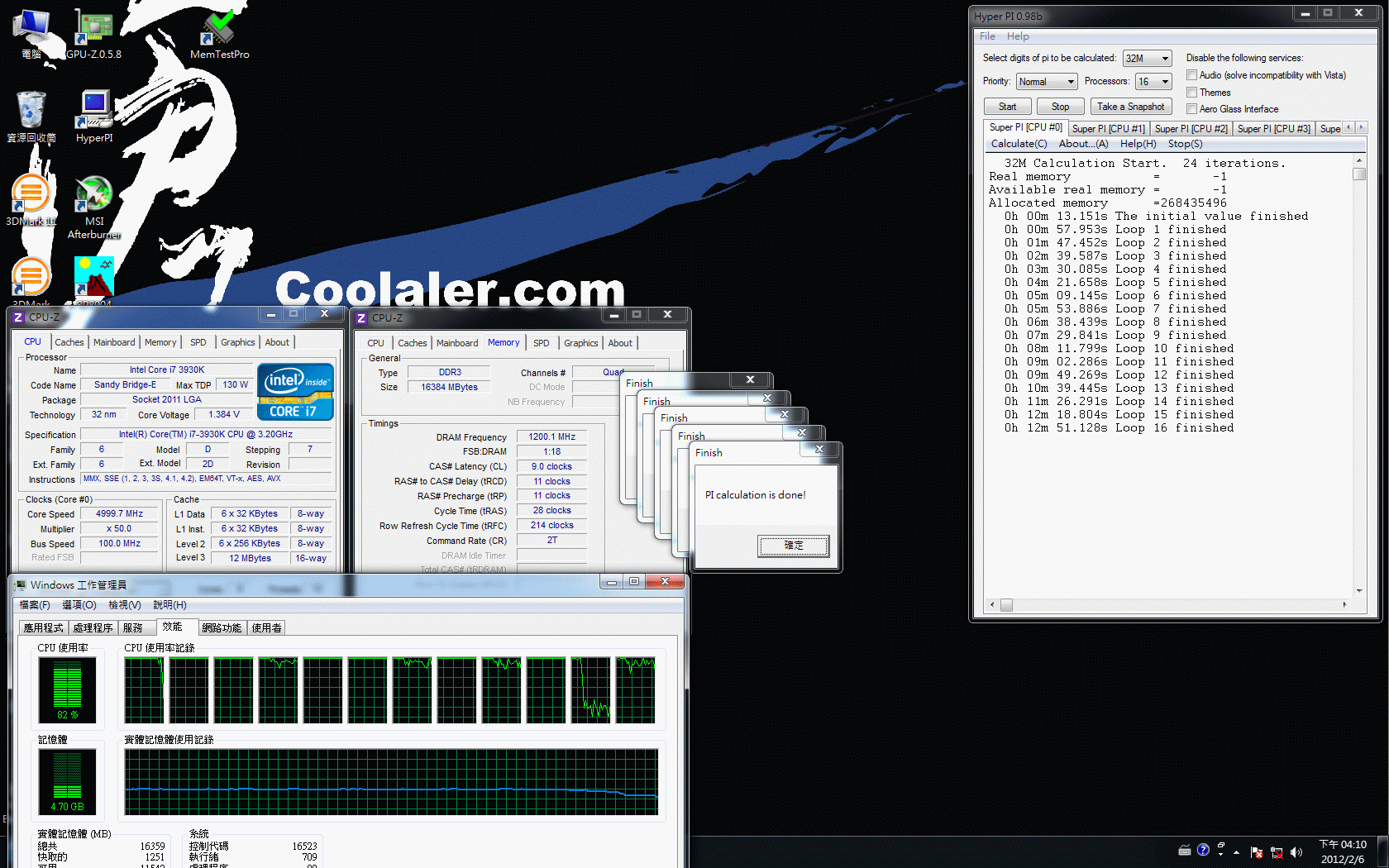Open the Recycle Bin desktop icon
Screen dimensions: 1389x868
point(31,117)
